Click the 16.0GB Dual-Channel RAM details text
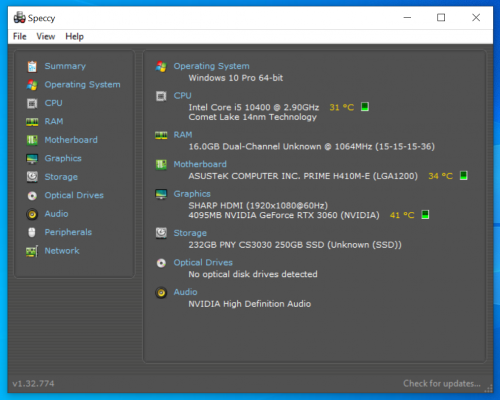500x400 pixels. [x=312, y=147]
